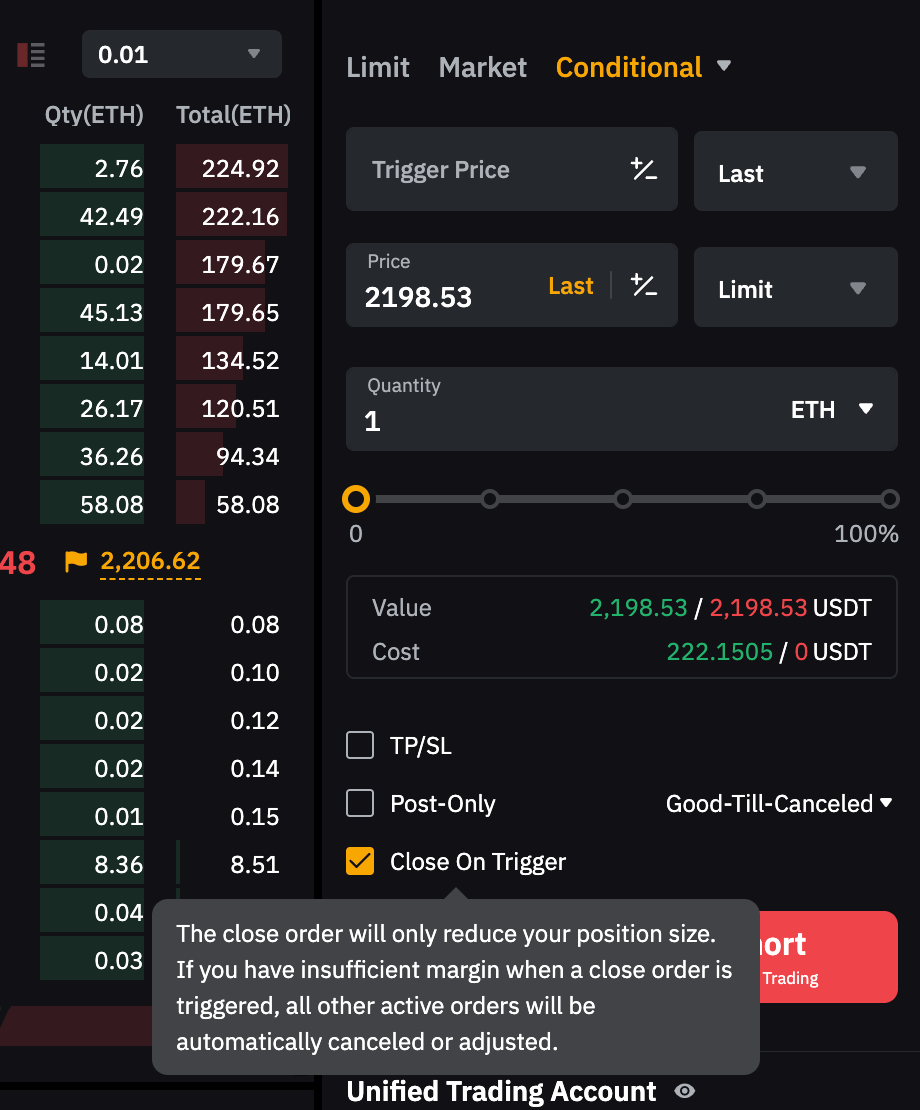
Task: Click the Trigger Price input field
Action: click(480, 170)
